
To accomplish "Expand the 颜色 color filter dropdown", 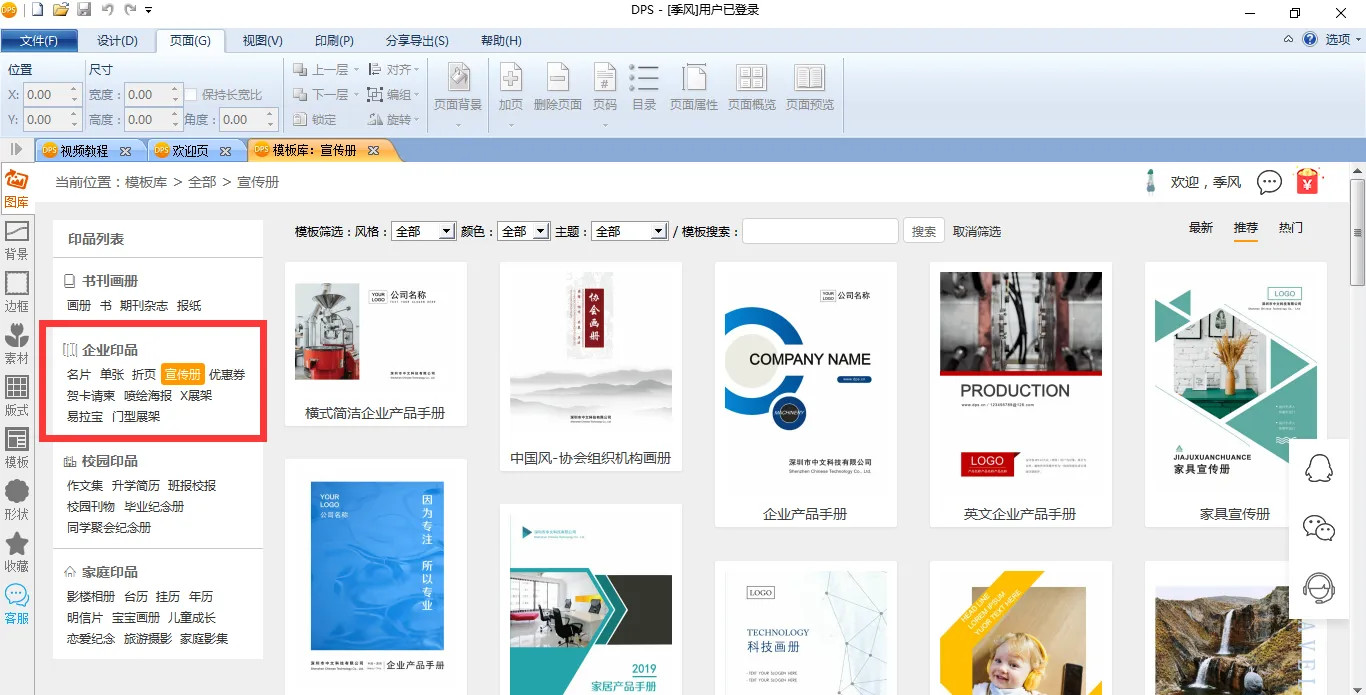I will point(540,231).
